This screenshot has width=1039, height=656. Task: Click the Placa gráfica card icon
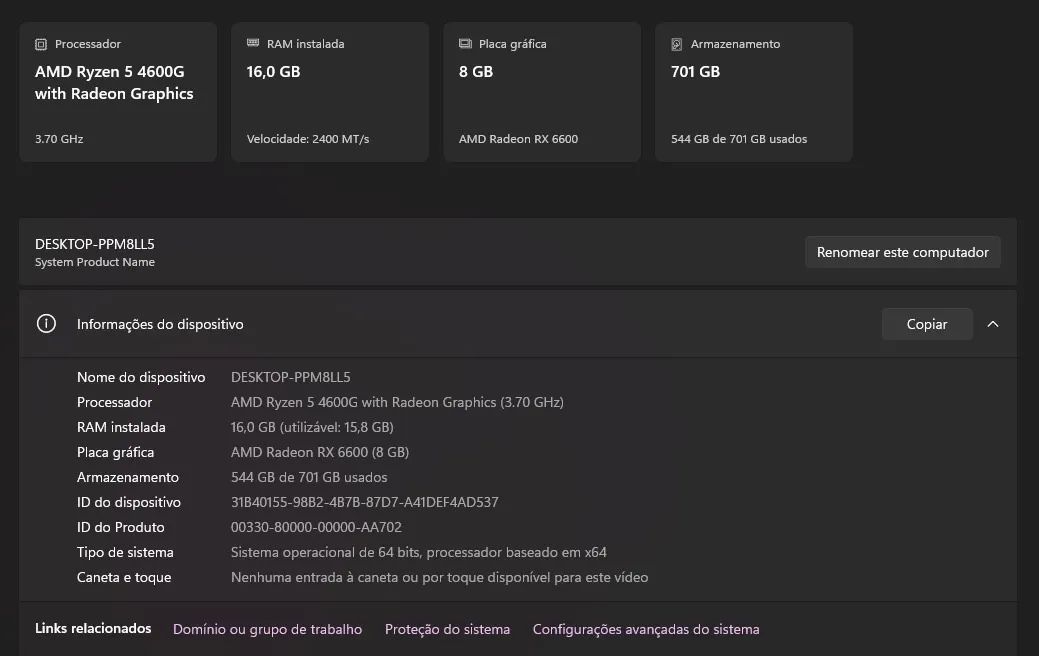pyautogui.click(x=465, y=44)
